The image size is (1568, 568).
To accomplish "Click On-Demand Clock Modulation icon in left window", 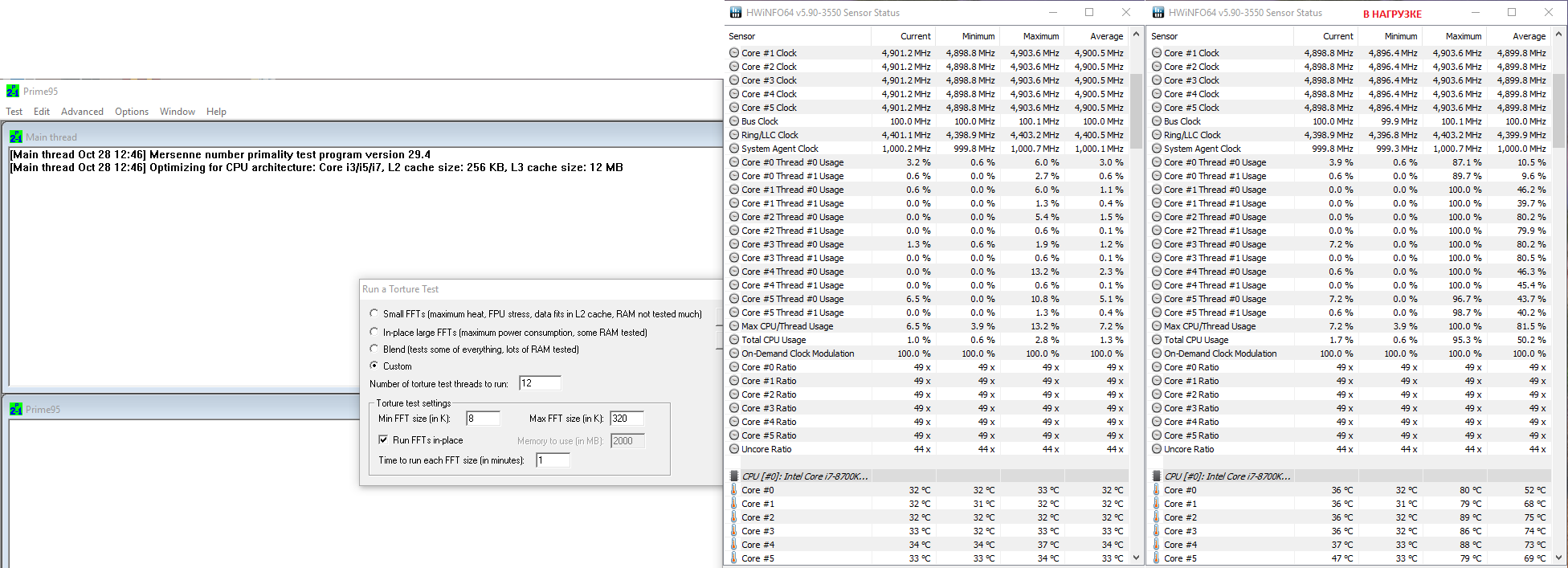I will point(734,353).
